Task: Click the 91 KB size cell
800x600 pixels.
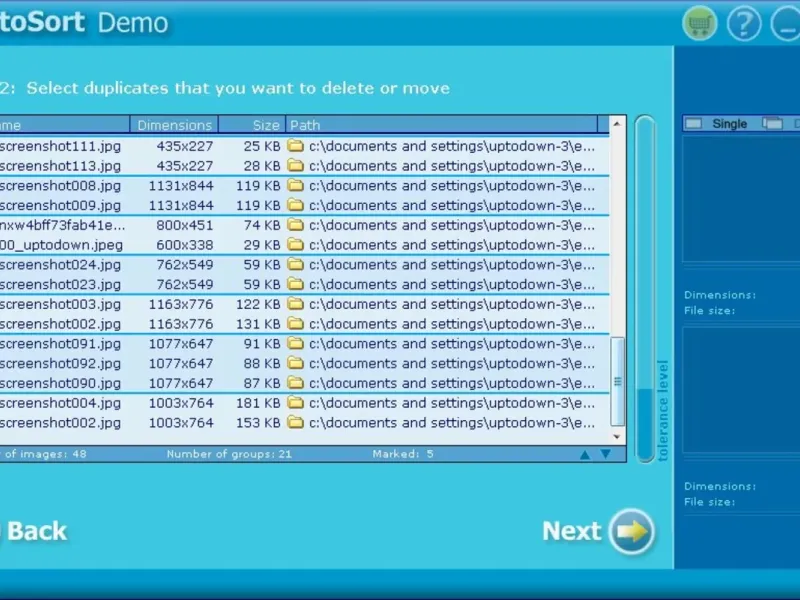Action: click(262, 344)
